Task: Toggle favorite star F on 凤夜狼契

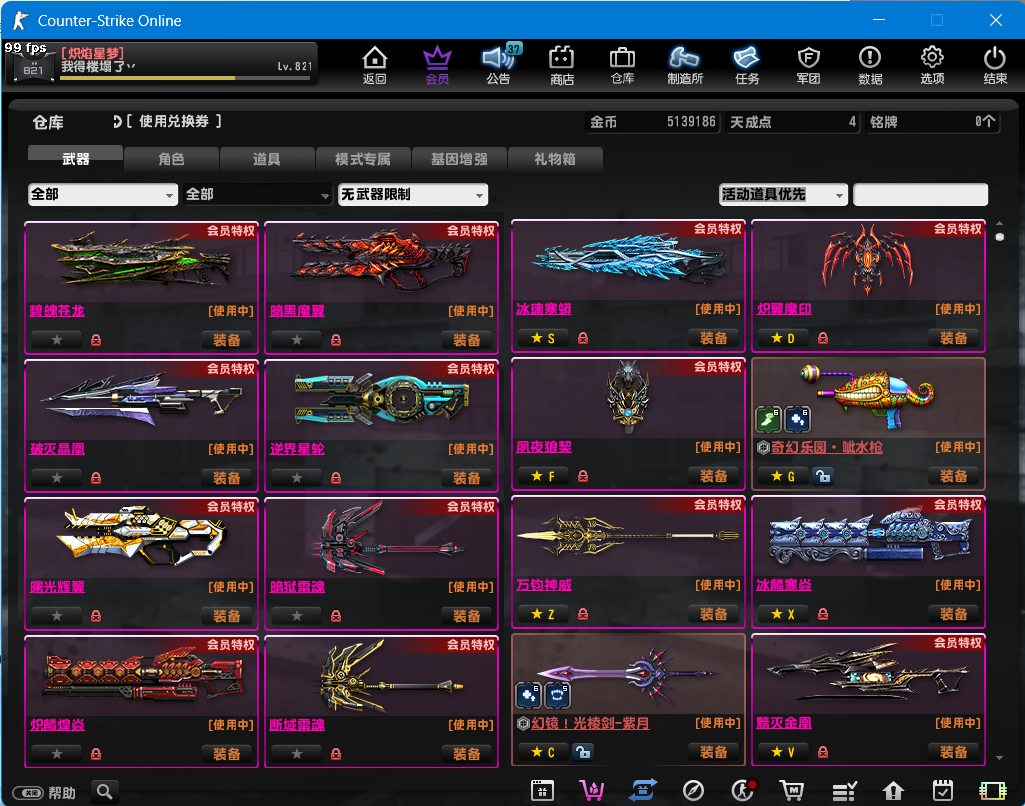Action: click(543, 476)
